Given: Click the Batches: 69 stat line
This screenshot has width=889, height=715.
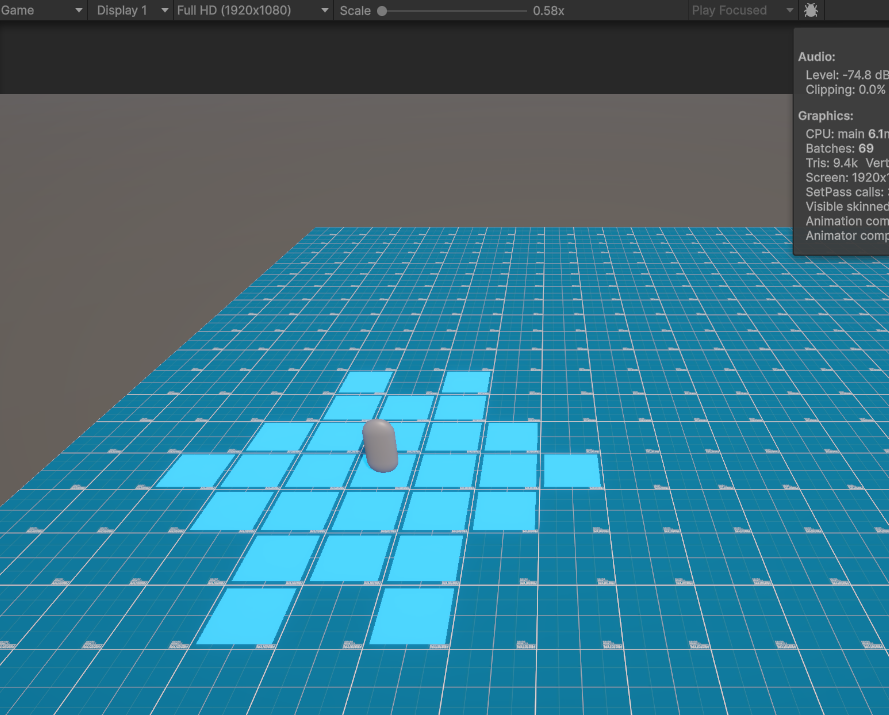Looking at the screenshot, I should click(839, 149).
